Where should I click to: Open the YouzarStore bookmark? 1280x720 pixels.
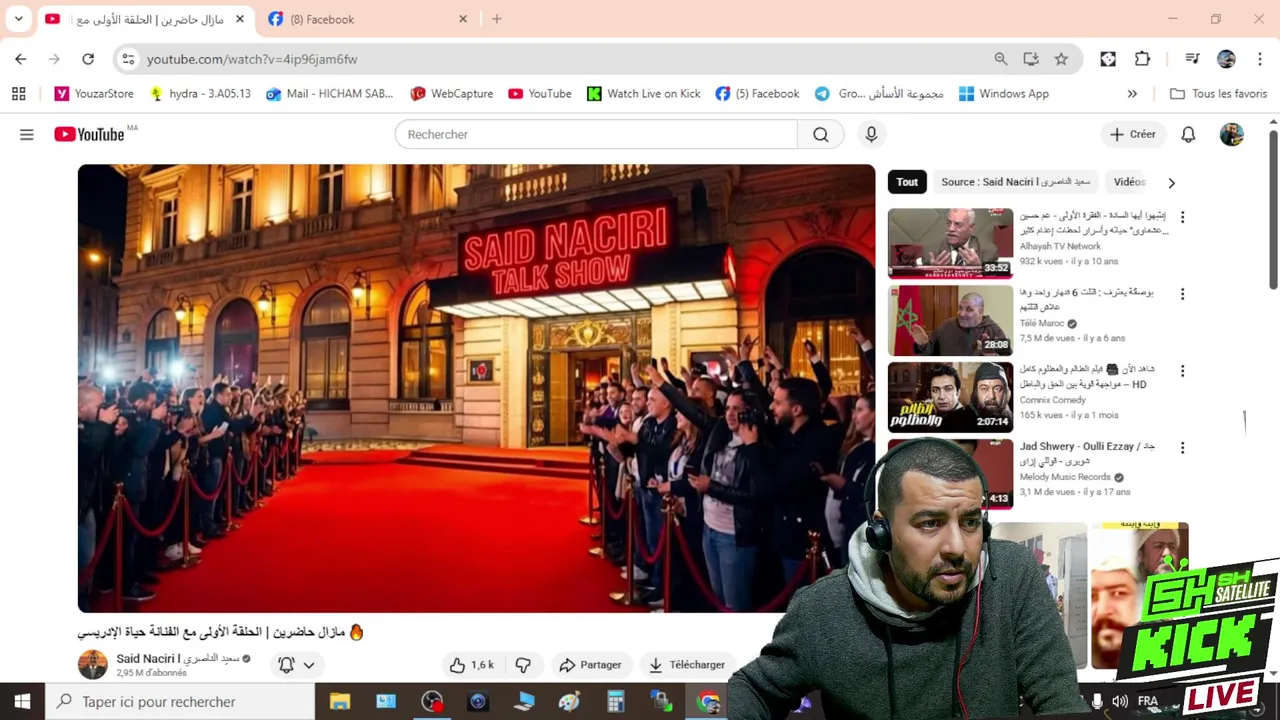pos(94,94)
